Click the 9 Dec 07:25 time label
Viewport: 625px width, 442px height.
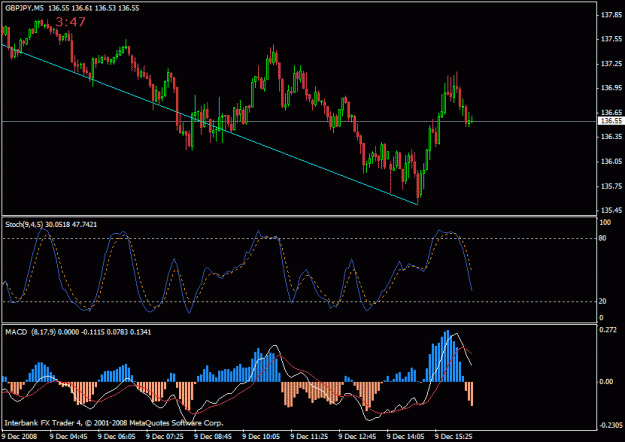click(165, 436)
